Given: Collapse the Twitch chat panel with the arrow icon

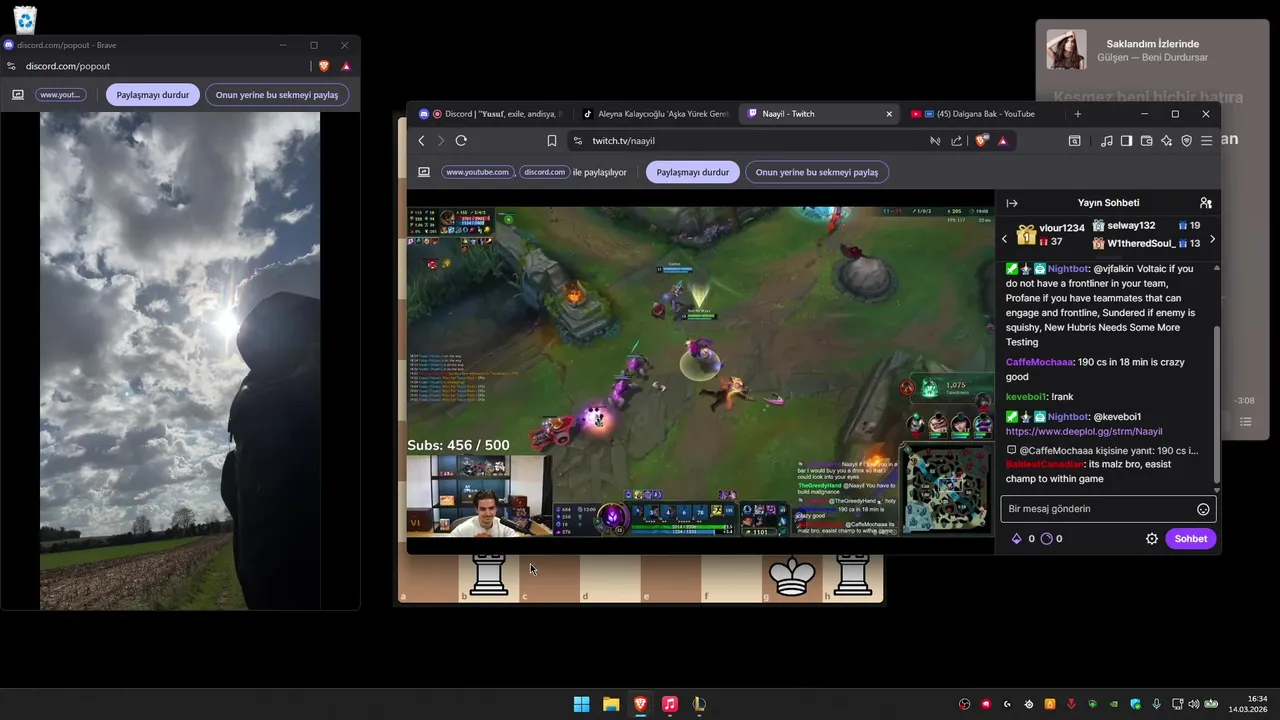Looking at the screenshot, I should coord(1012,203).
